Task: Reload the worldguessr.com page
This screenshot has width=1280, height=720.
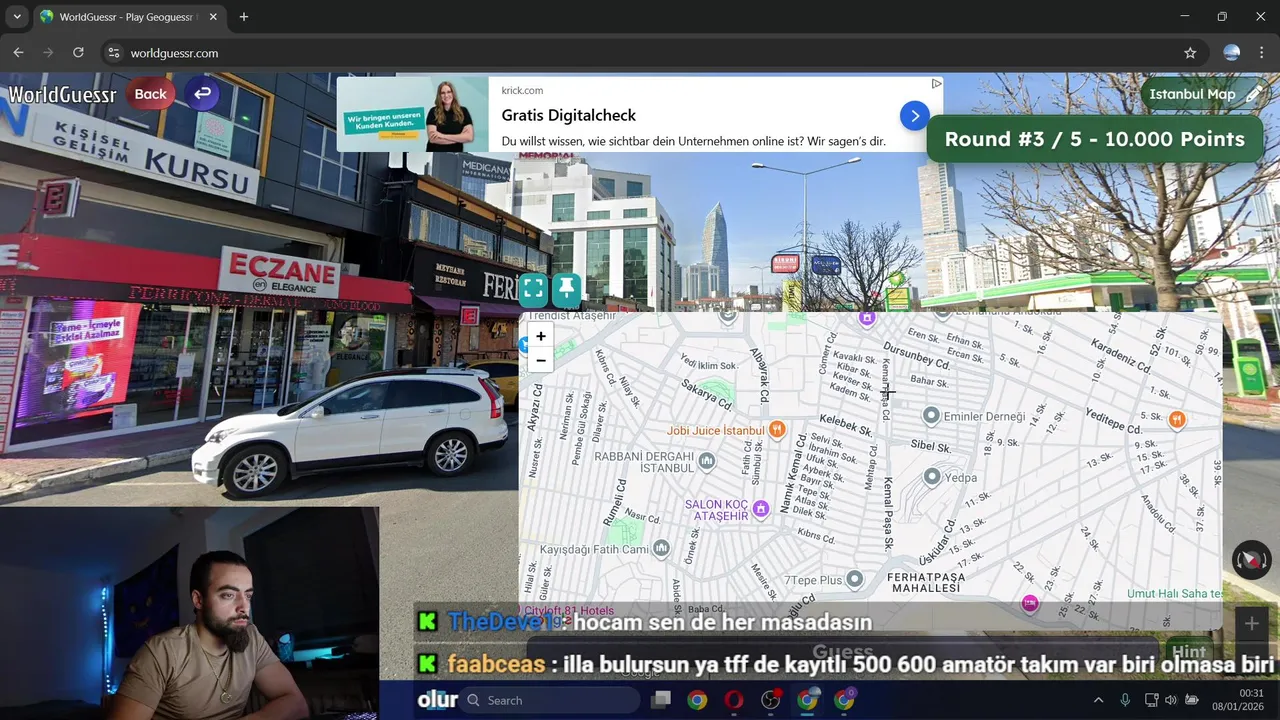Action: click(x=78, y=53)
